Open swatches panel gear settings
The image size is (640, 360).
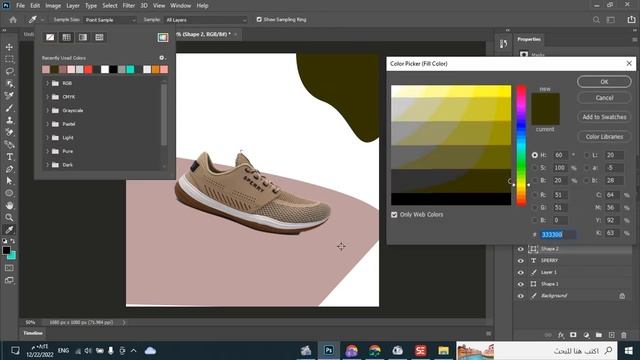(x=162, y=58)
